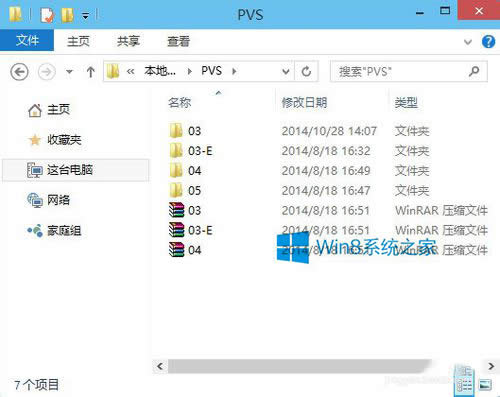
Task: Click date 2014/8/18 16:32
Action: point(326,151)
